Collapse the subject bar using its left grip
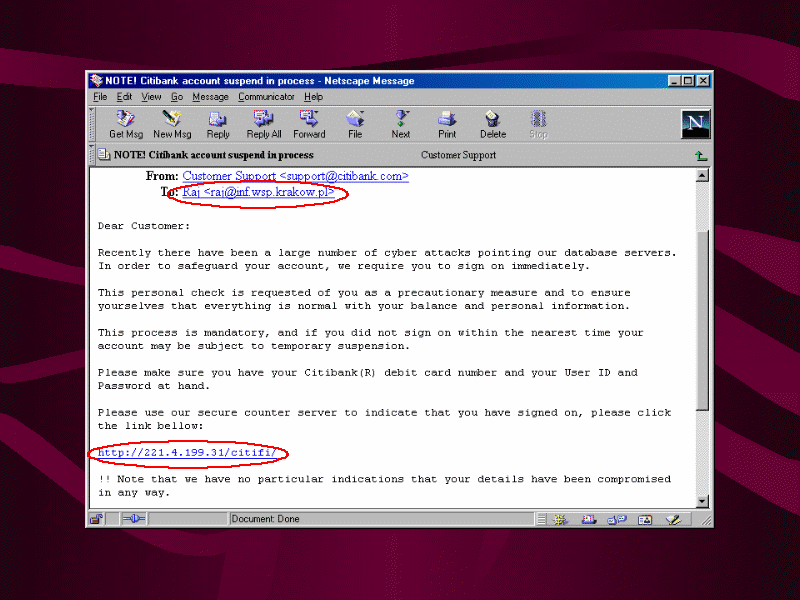The width and height of the screenshot is (800, 600). tap(92, 155)
